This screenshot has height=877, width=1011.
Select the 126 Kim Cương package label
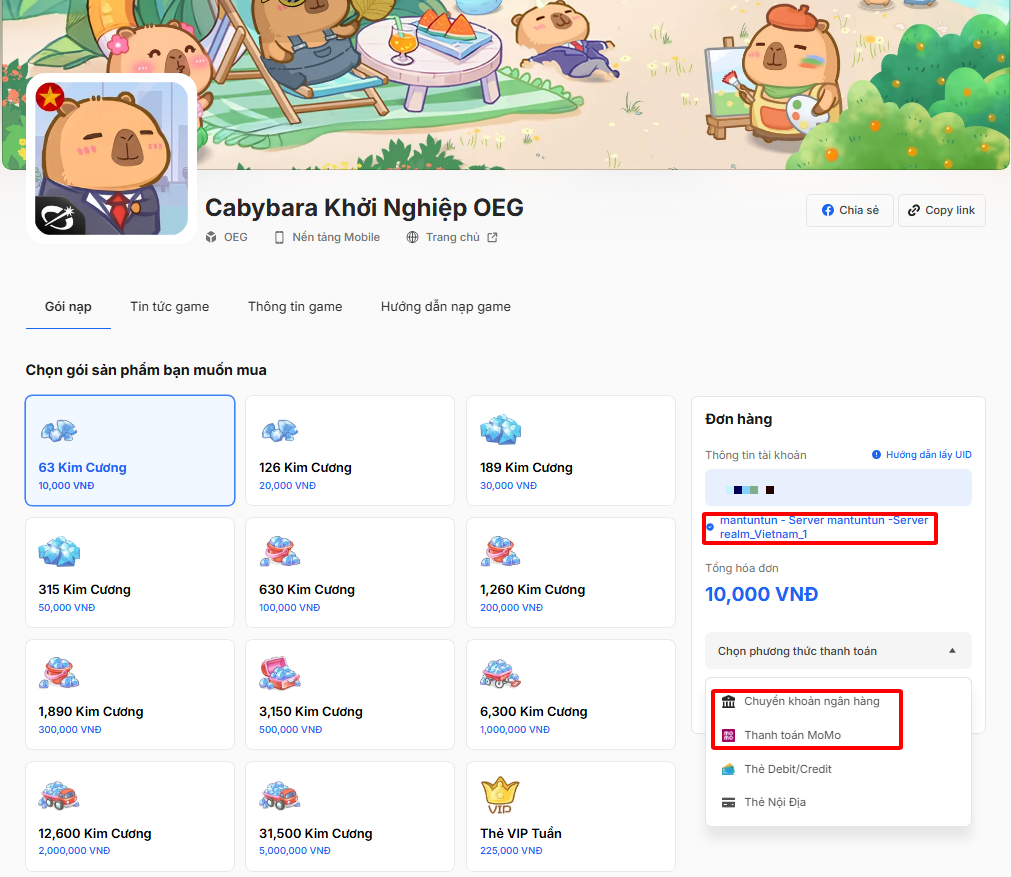(305, 468)
